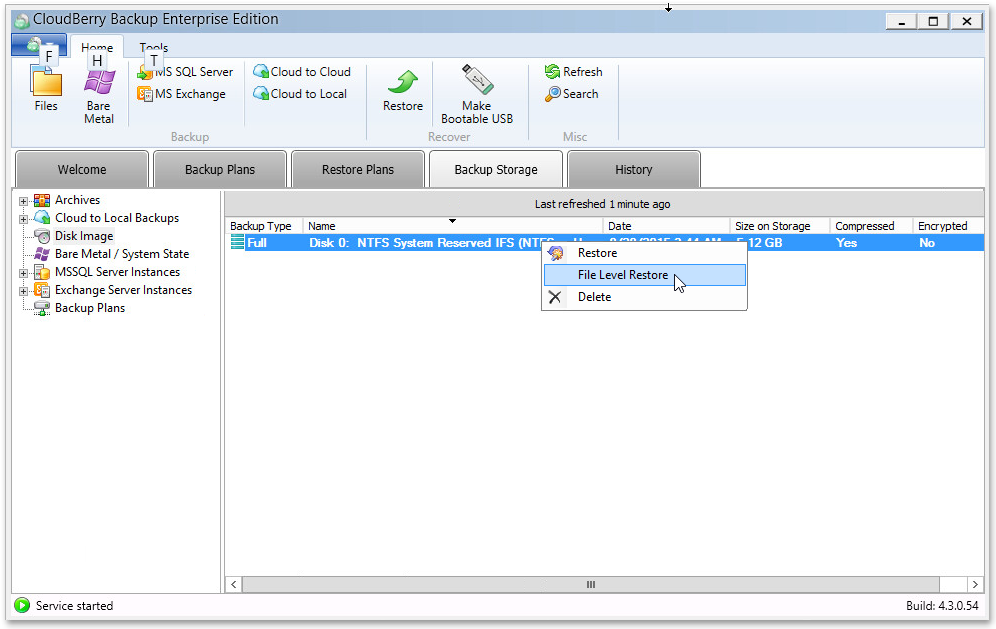Click Last refreshed 1 minute ago banner
This screenshot has height=629, width=996.
pyautogui.click(x=604, y=204)
